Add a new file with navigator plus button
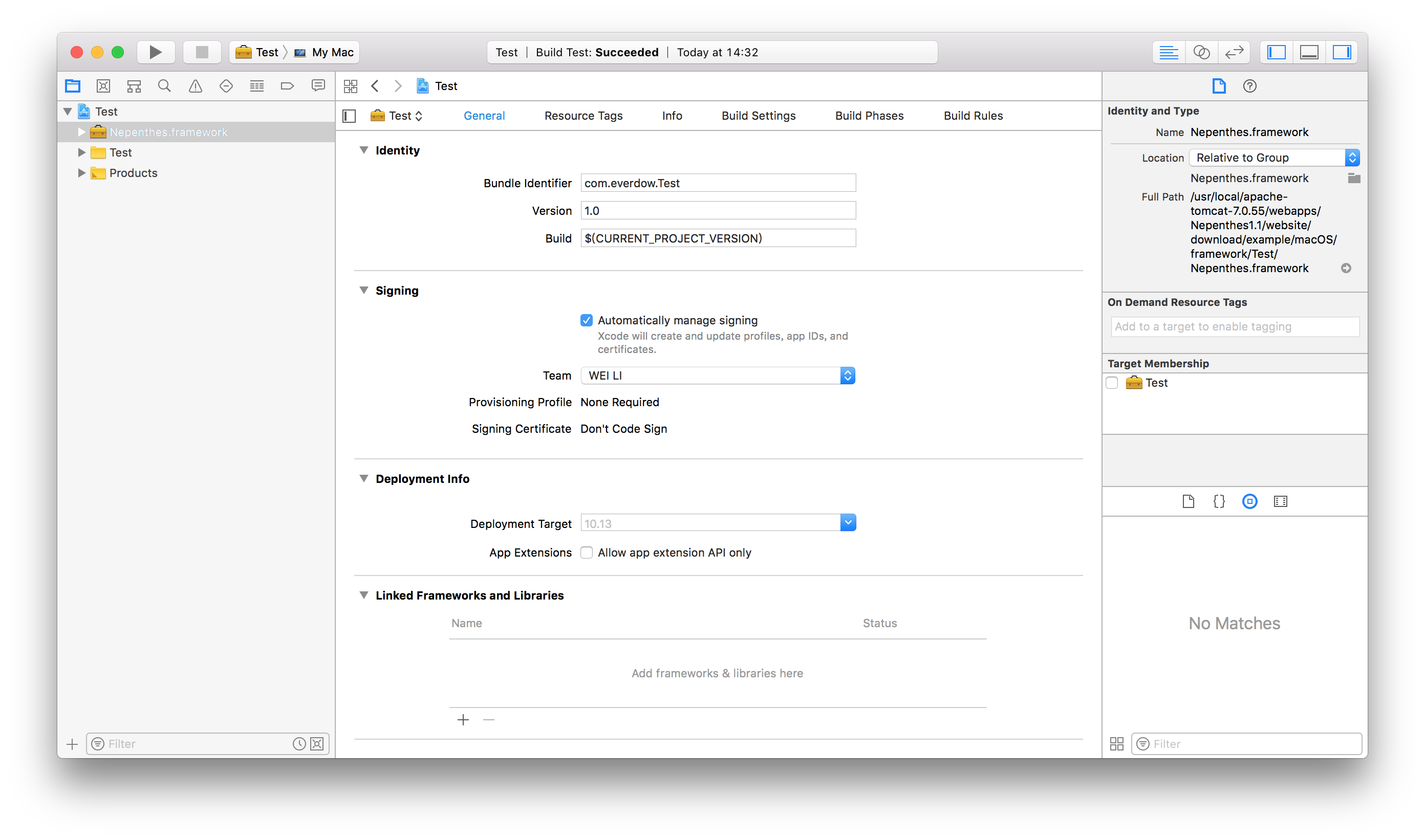 pyautogui.click(x=72, y=744)
